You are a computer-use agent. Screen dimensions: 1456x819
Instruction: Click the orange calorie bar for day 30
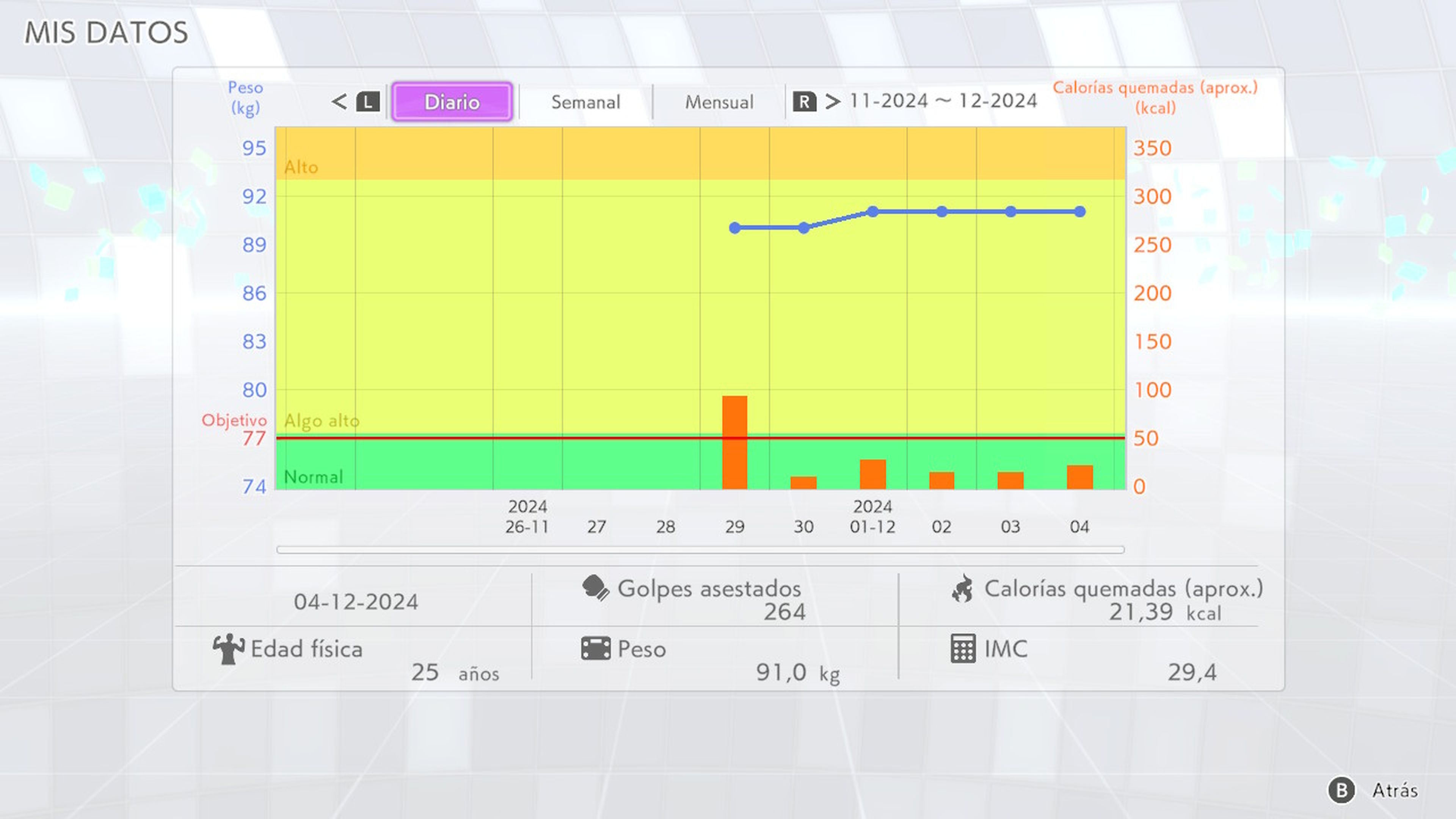(803, 482)
